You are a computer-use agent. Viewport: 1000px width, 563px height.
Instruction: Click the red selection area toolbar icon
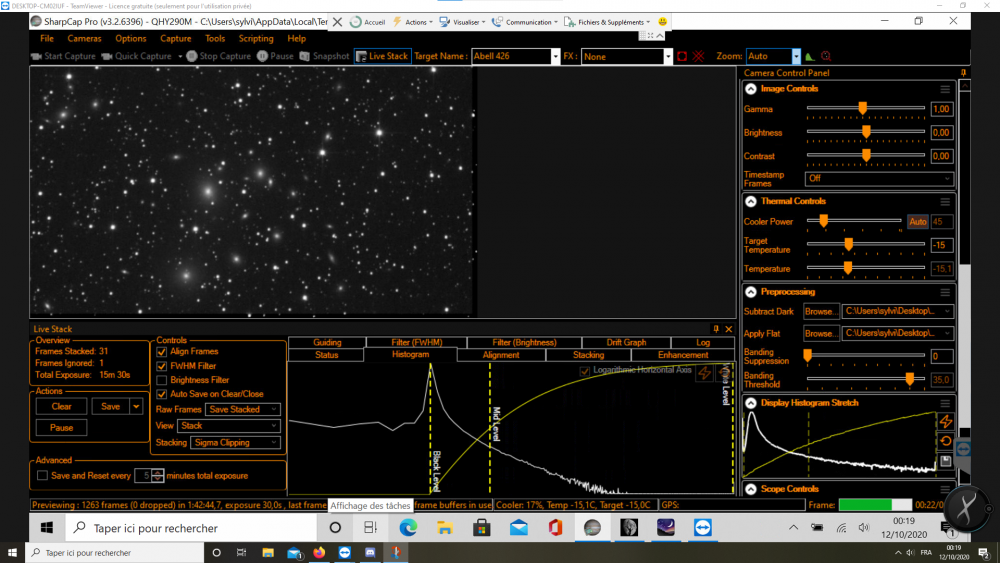click(x=682, y=56)
